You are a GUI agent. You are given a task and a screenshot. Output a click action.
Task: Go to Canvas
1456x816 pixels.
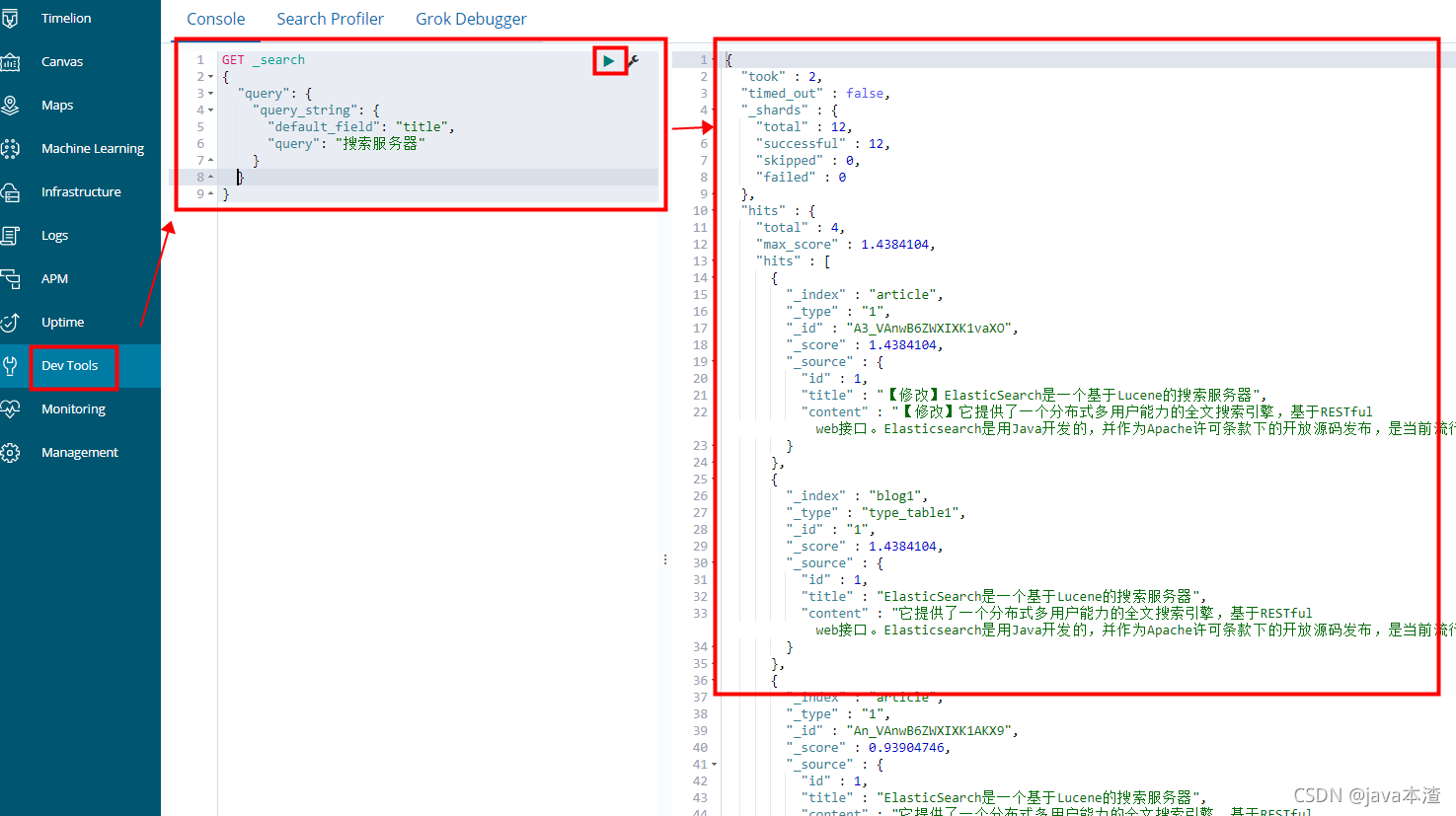[62, 62]
